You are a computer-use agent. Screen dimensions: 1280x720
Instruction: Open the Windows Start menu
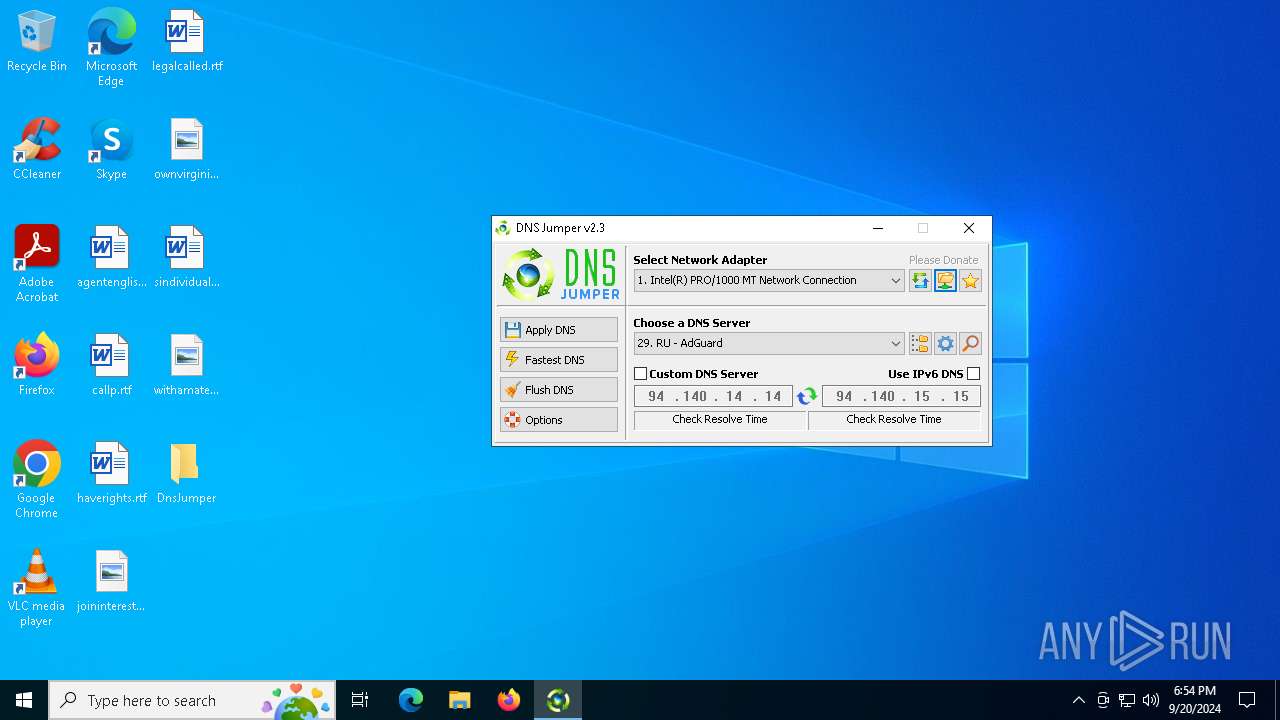24,700
